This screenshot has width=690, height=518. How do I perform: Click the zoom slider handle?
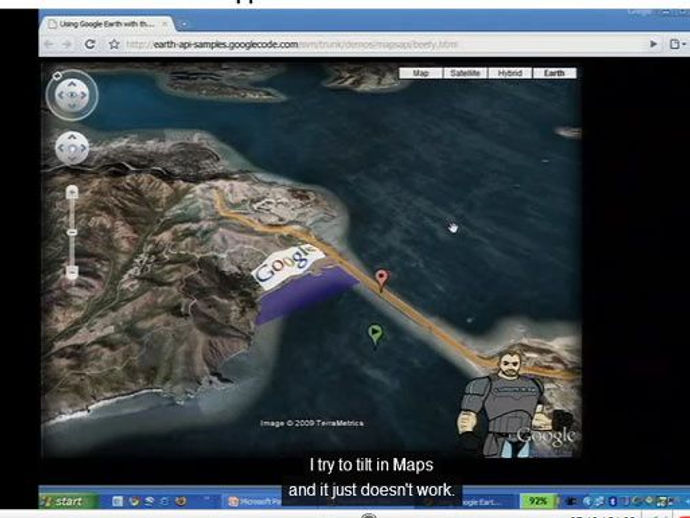pos(72,232)
